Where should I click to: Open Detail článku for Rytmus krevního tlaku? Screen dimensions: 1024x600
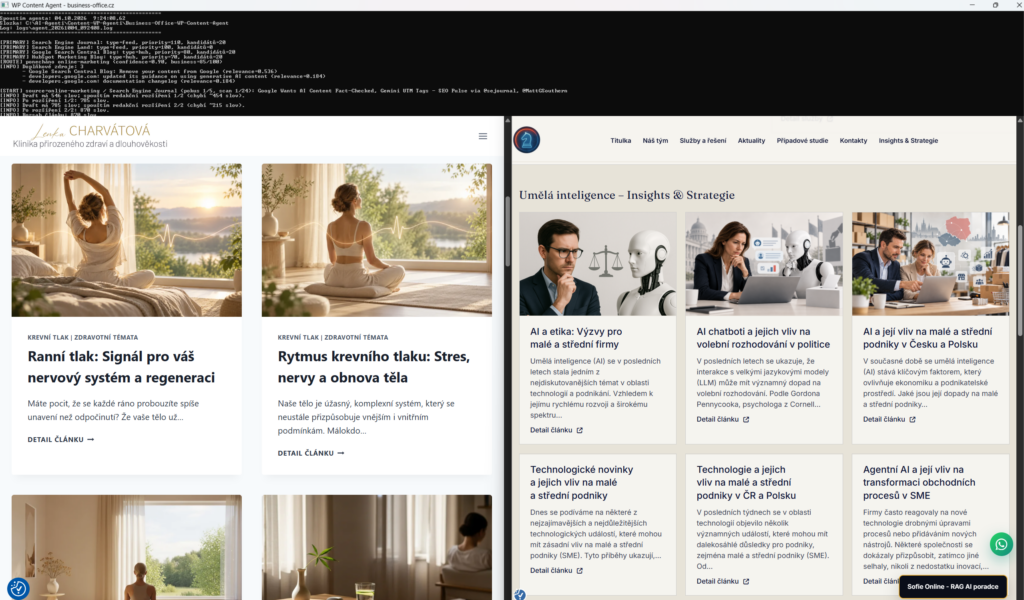311,453
